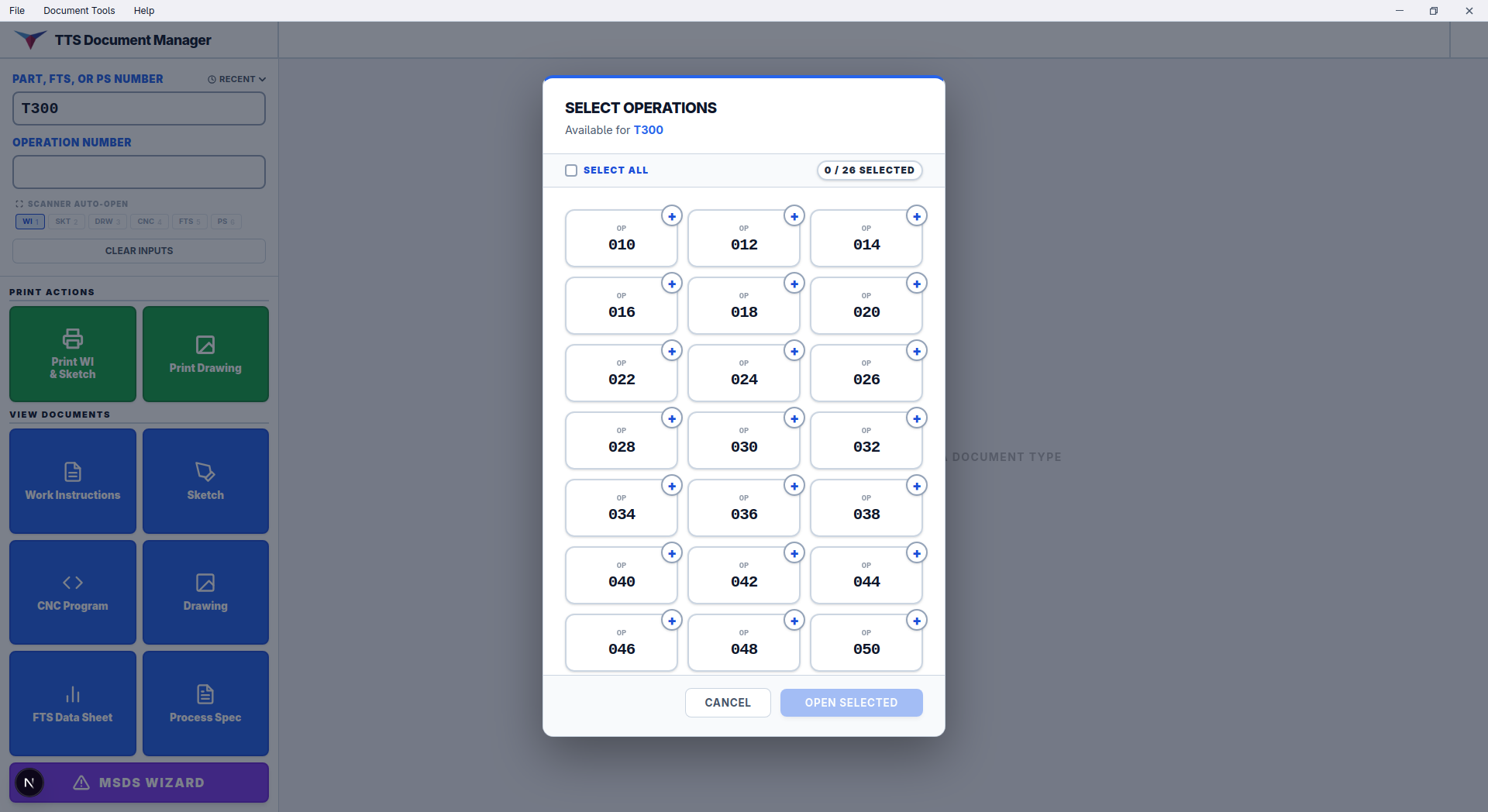Add operation 014 via its plus icon
This screenshot has height=812, width=1488.
coord(917,216)
